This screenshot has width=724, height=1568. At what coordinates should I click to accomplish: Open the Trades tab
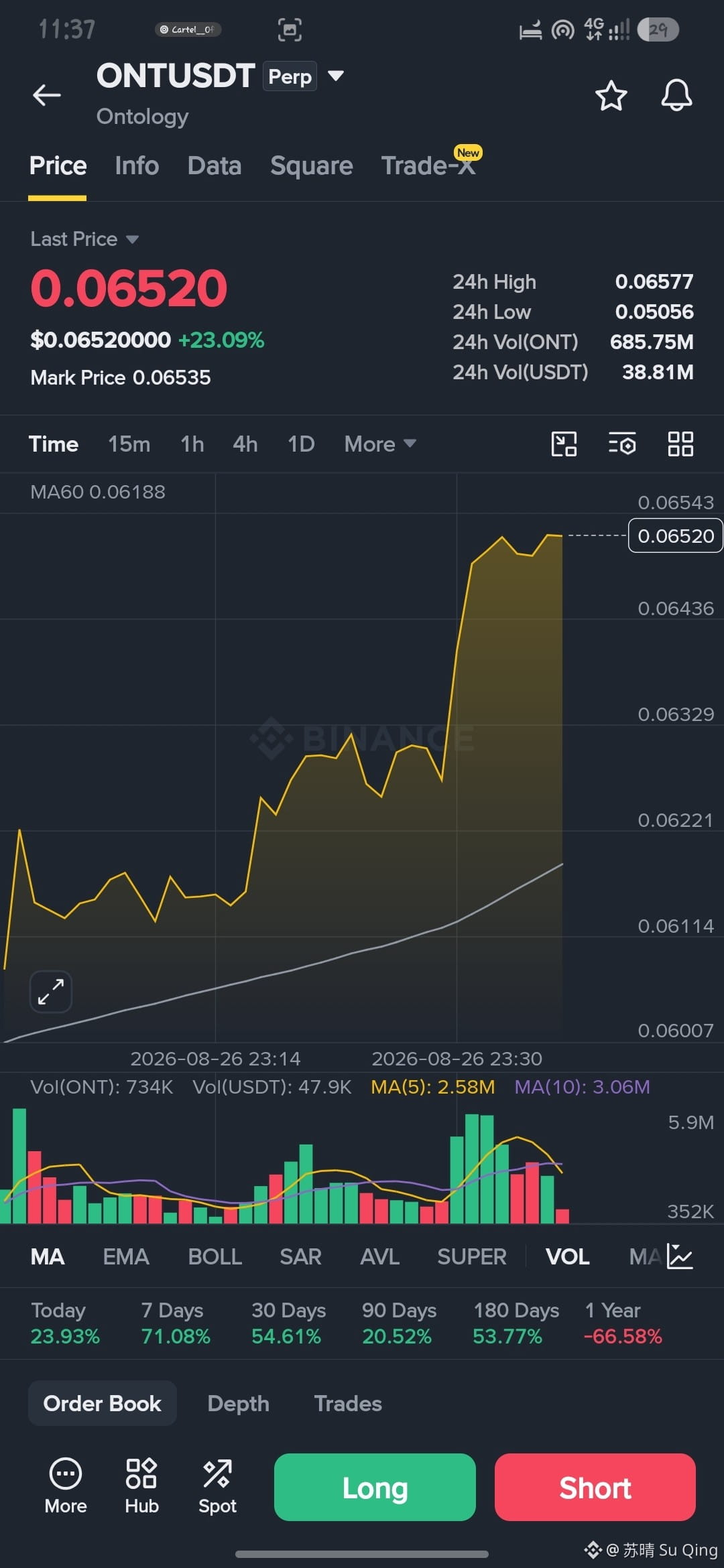tap(348, 1403)
